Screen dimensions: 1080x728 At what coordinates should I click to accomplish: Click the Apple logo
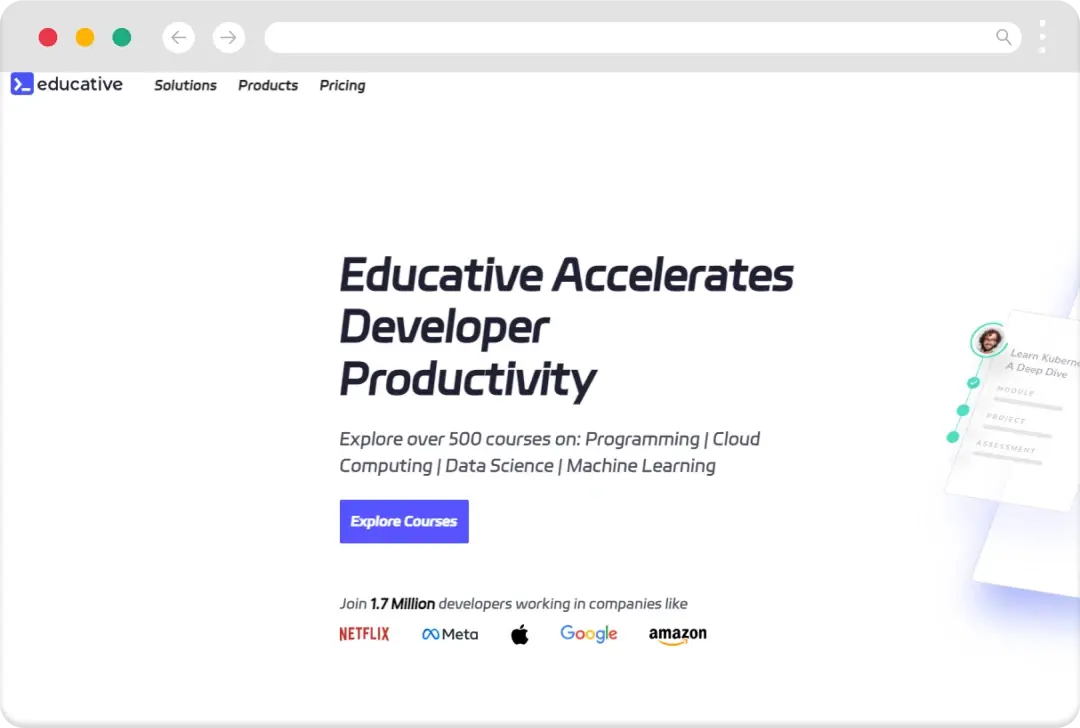point(520,634)
